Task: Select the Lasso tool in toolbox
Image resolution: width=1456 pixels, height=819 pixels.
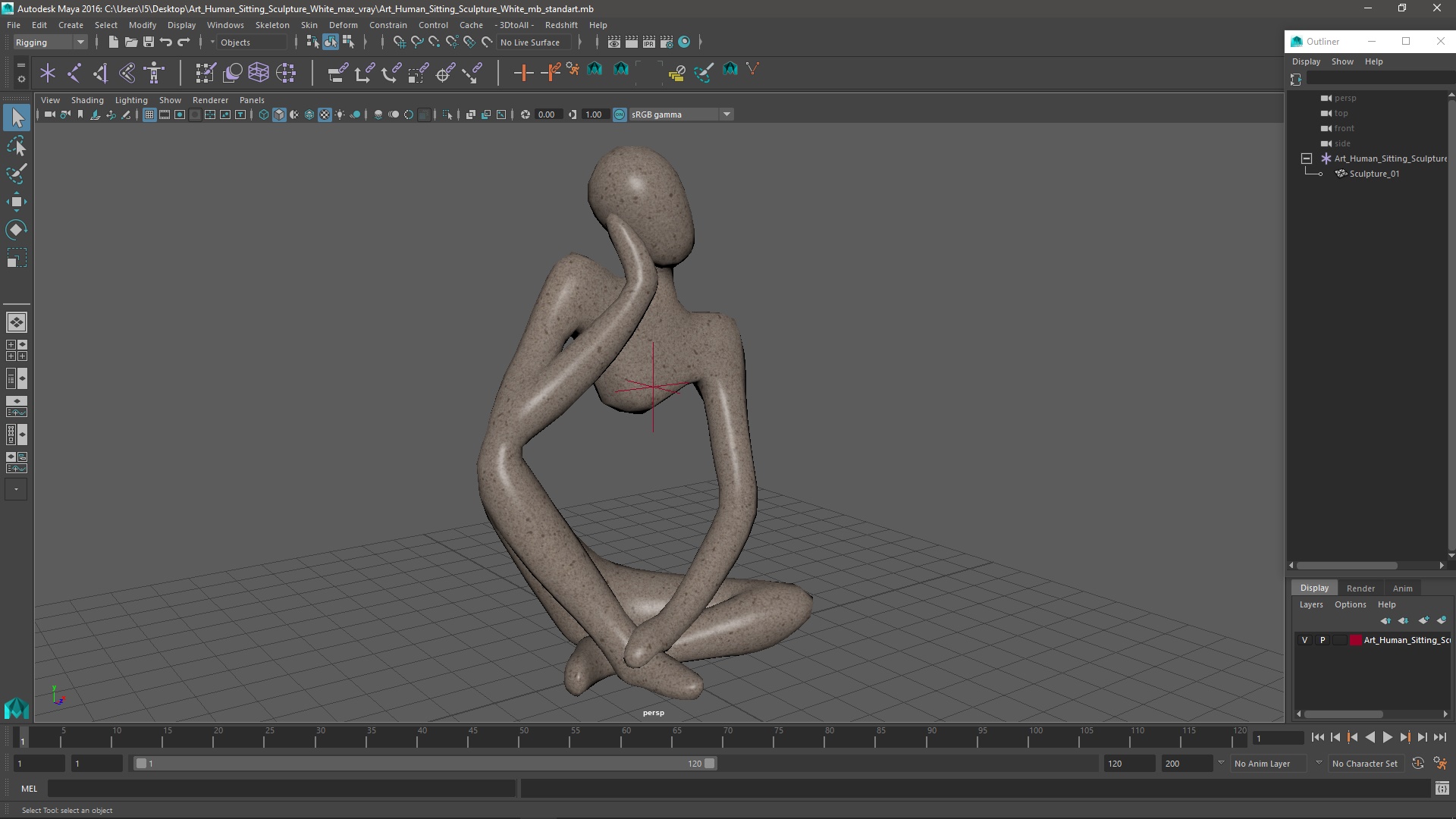Action: pyautogui.click(x=17, y=146)
